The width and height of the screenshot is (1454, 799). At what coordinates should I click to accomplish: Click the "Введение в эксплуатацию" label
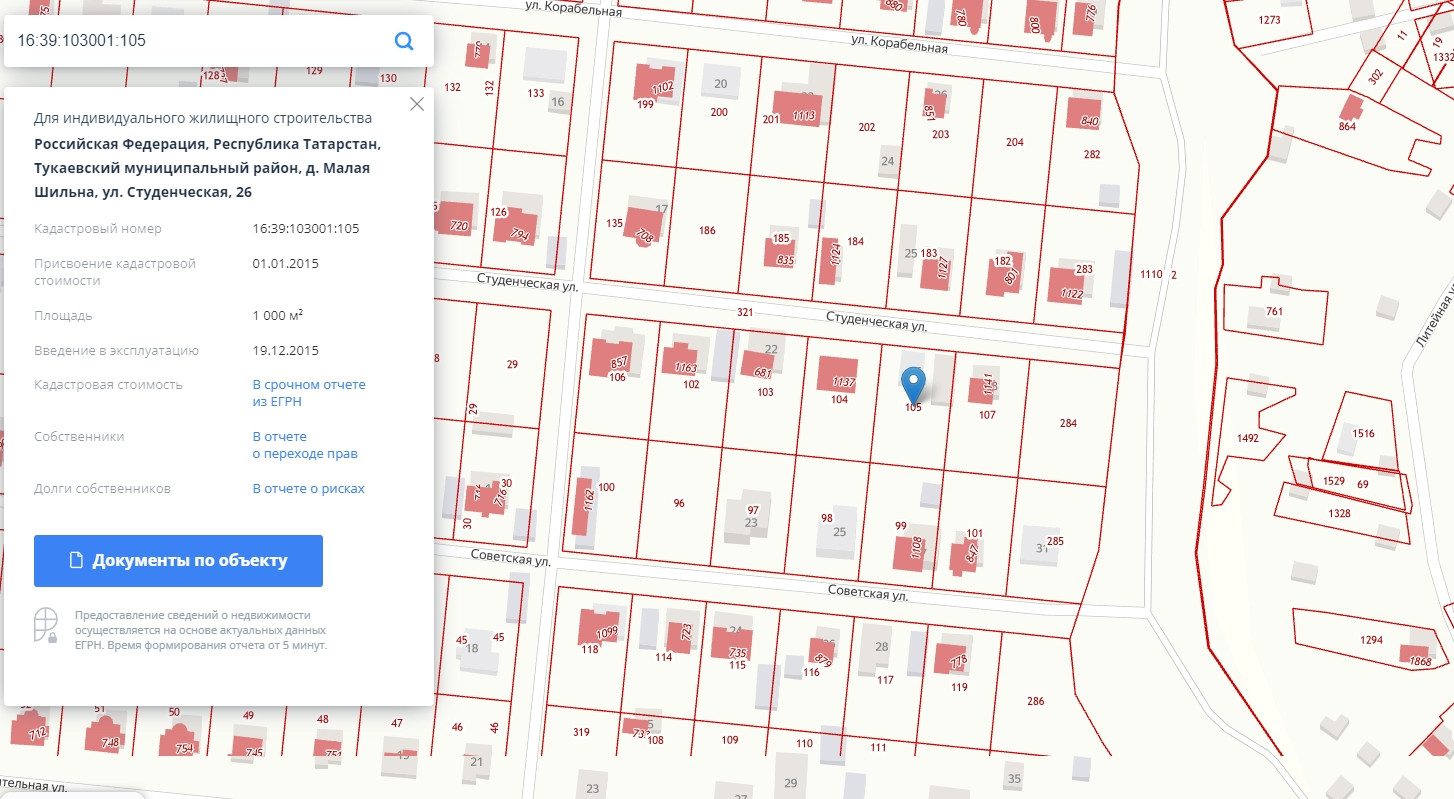point(116,350)
